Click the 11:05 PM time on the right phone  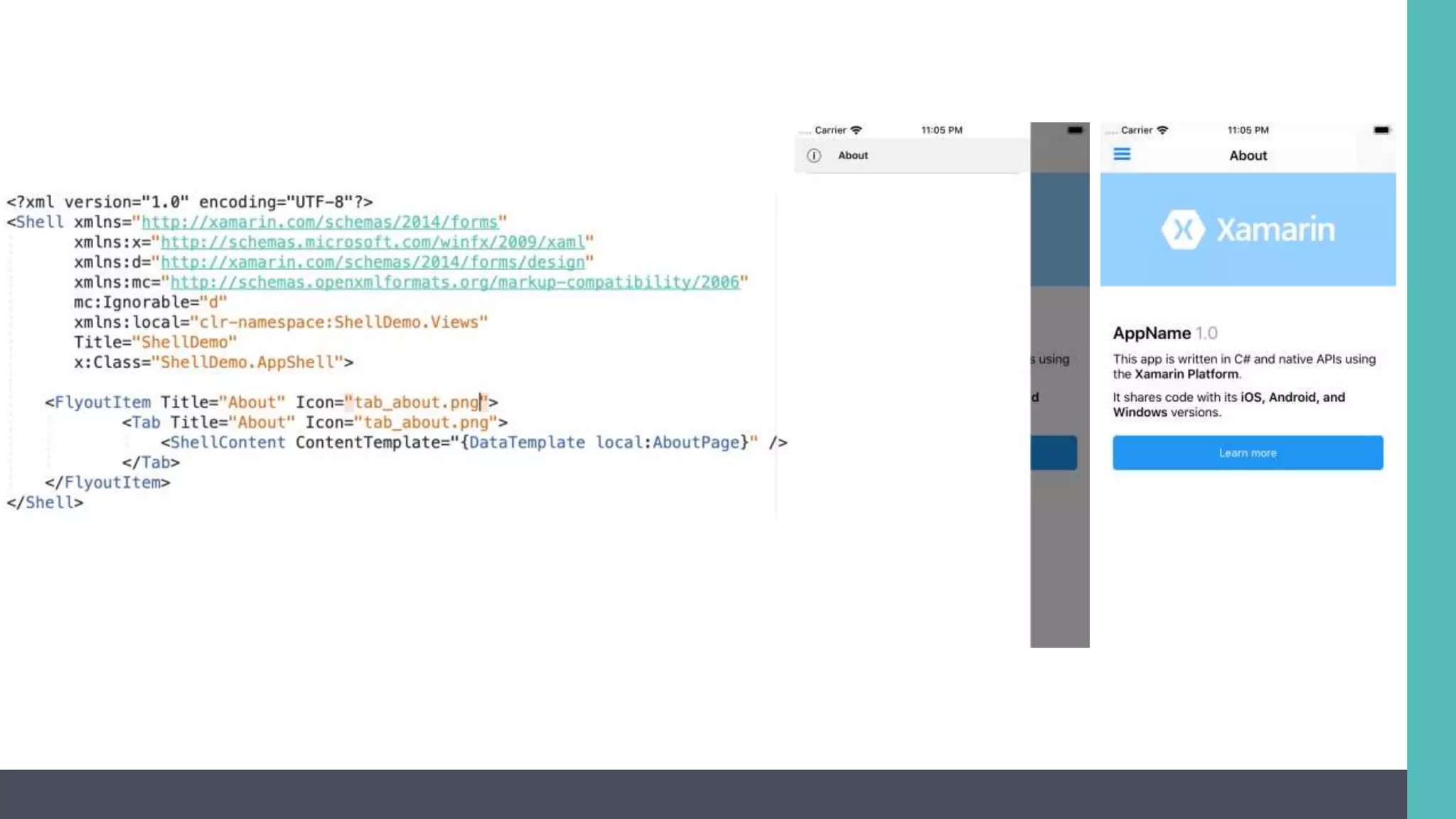[x=1248, y=130]
